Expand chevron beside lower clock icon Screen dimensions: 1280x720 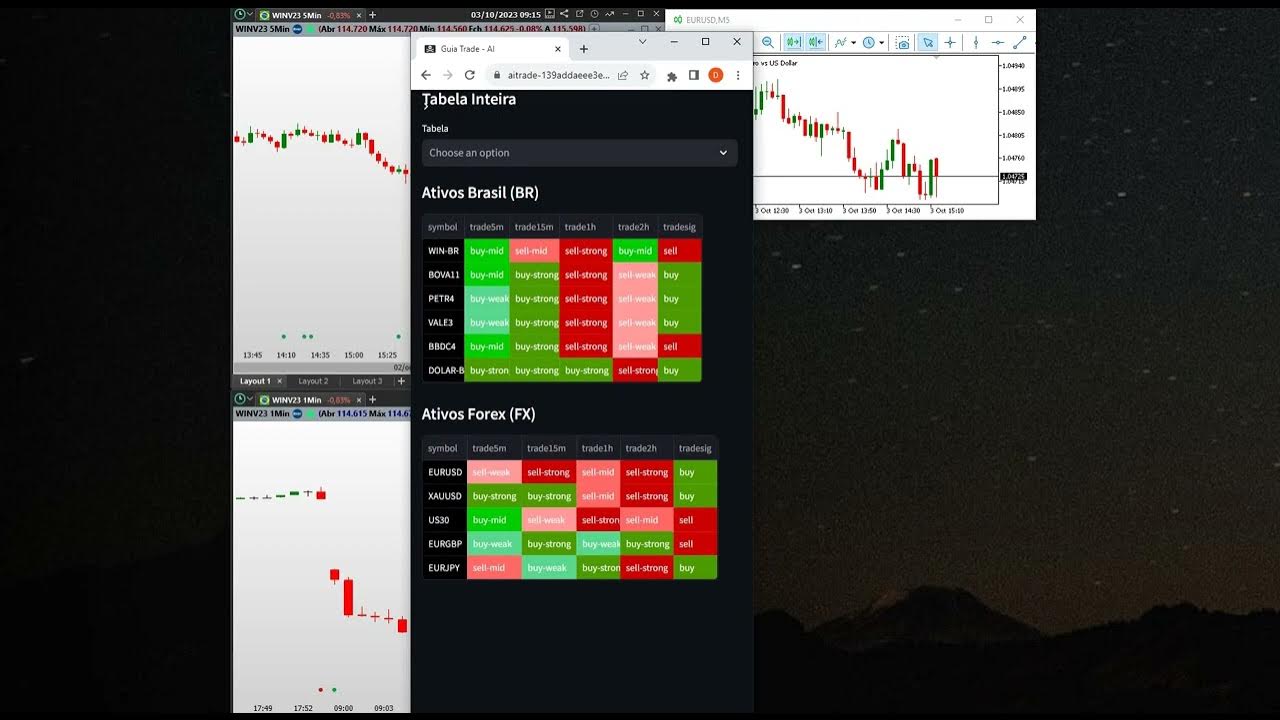(x=251, y=400)
